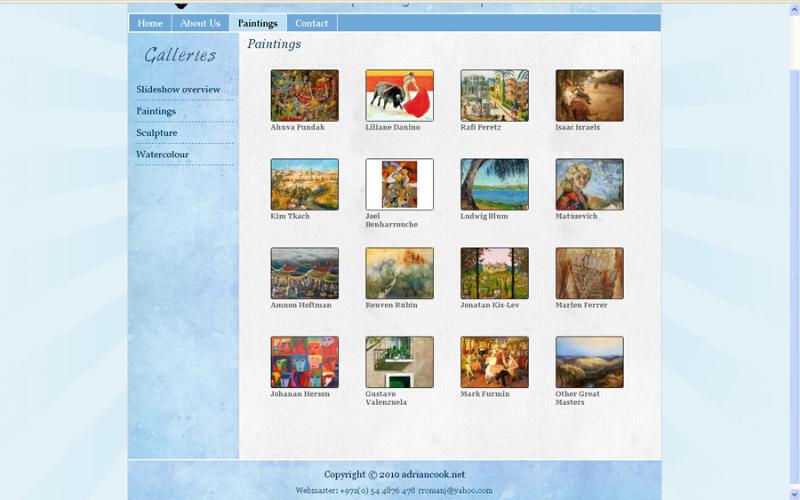Click the Paintings page heading
Viewport: 800px width, 500px height.
(274, 44)
